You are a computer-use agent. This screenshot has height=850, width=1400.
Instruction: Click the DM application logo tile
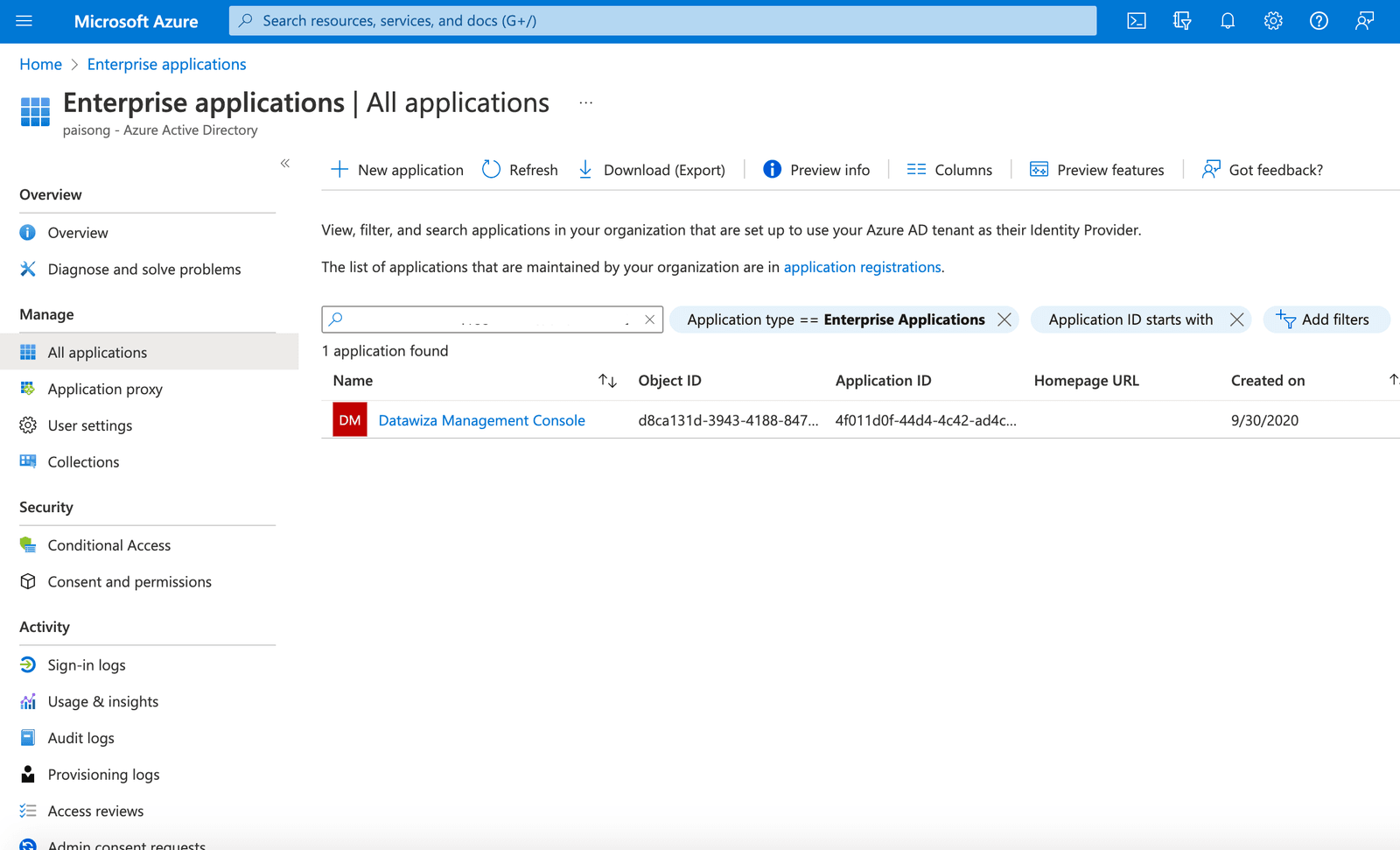(x=350, y=420)
